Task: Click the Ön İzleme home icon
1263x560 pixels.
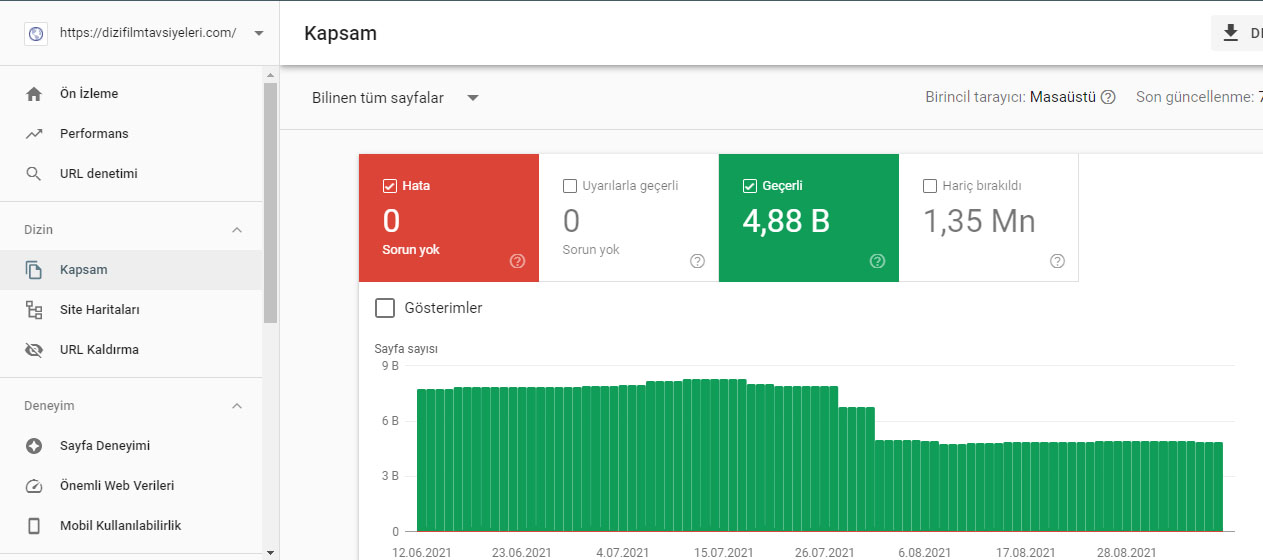Action: 34,94
